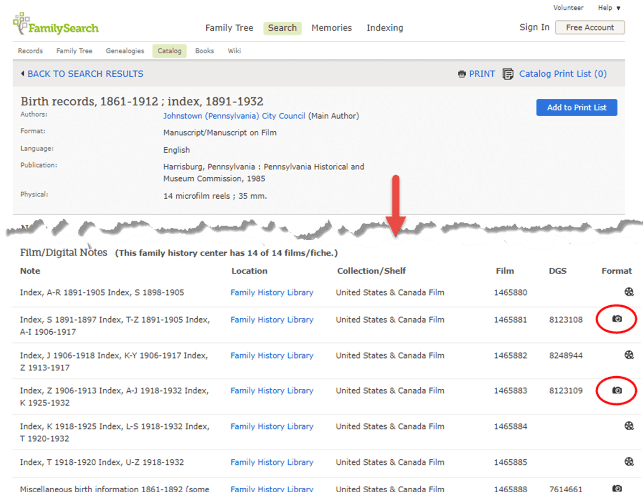Switch to the Family Tree sub-tab

(x=74, y=51)
